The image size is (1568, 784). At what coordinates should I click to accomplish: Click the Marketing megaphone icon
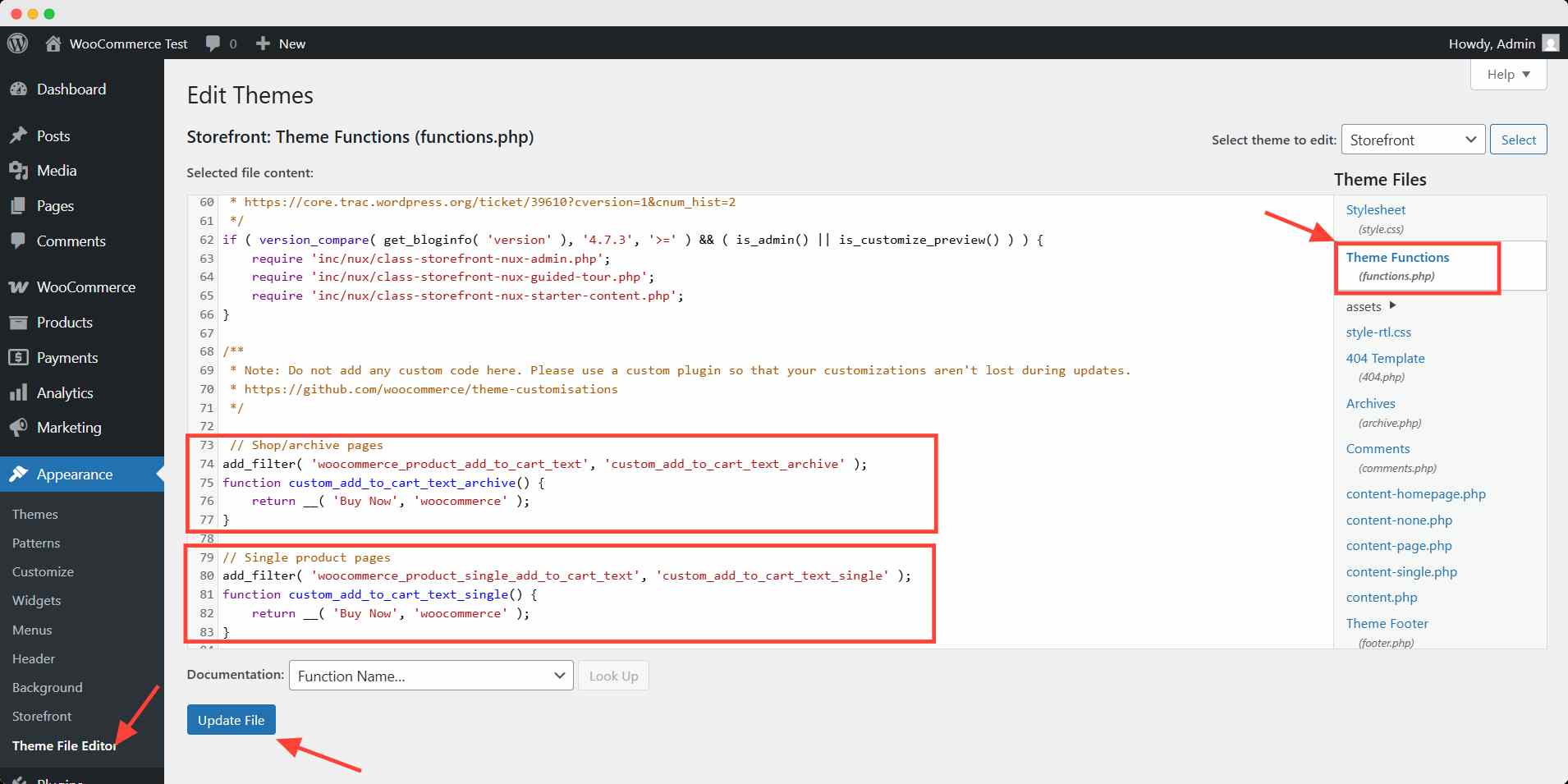coord(18,428)
